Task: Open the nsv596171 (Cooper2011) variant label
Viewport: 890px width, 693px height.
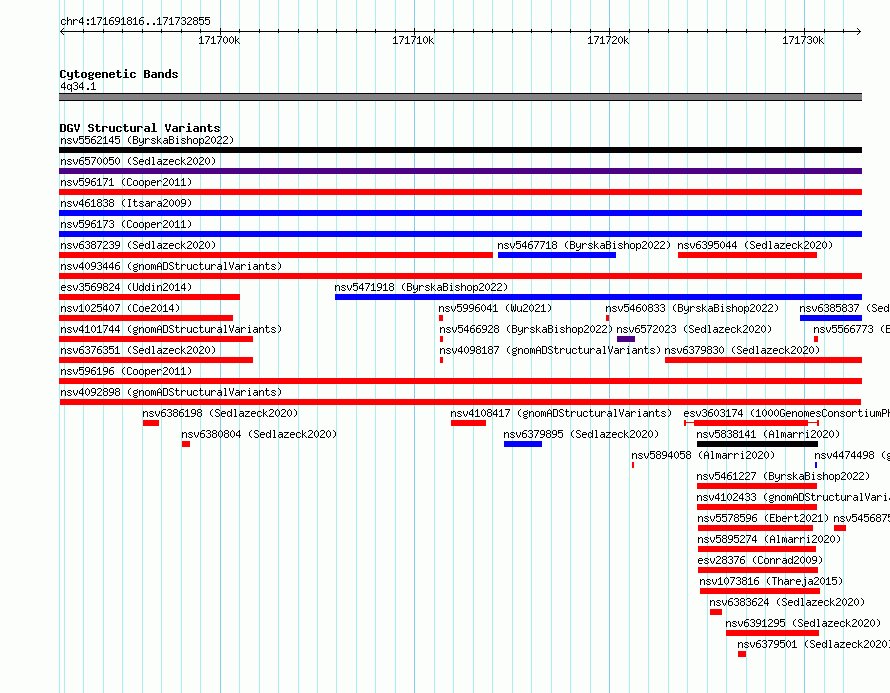Action: [126, 182]
